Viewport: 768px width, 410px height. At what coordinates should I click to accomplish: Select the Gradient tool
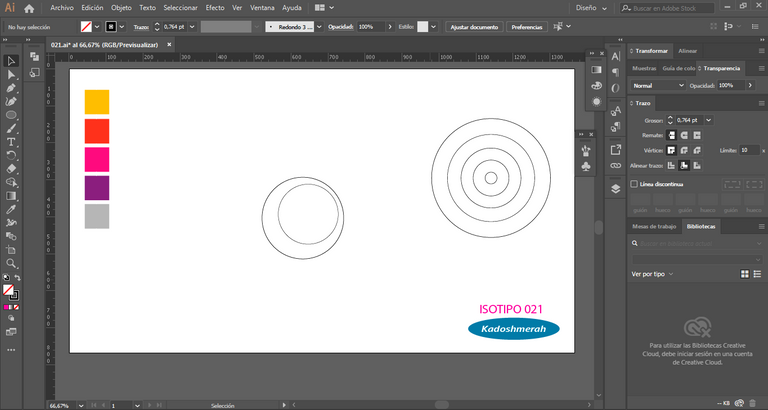11,196
